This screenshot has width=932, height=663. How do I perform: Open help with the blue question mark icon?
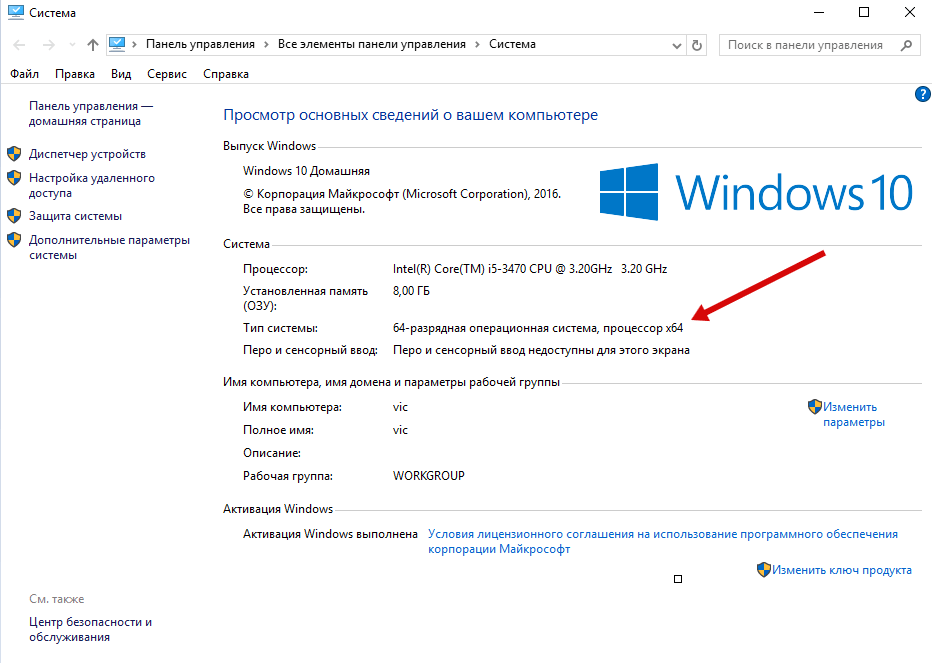click(922, 94)
